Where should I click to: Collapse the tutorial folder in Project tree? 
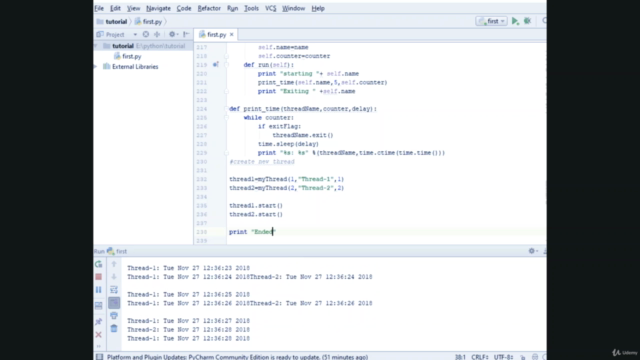point(96,46)
